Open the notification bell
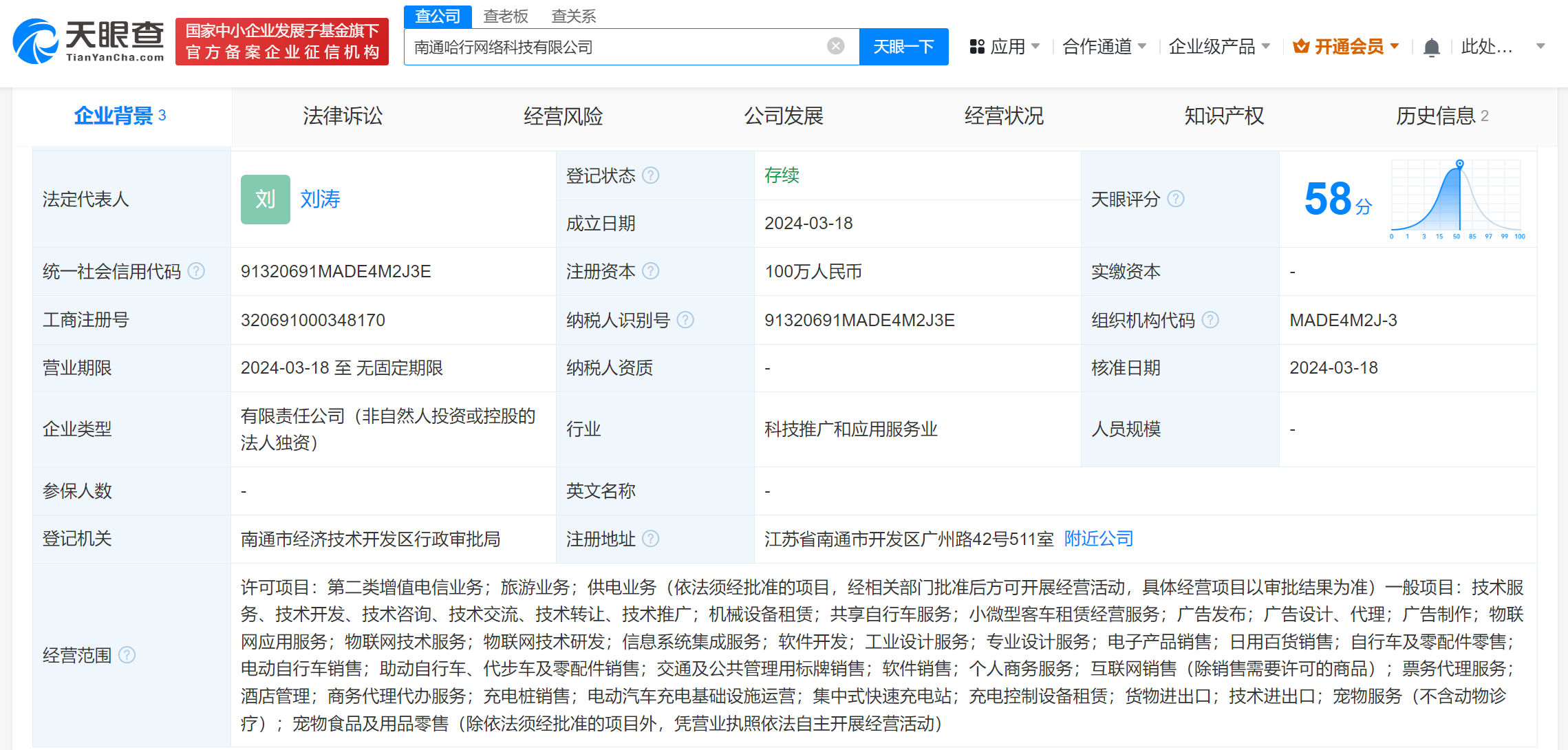Viewport: 1568px width, 750px height. [x=1431, y=47]
